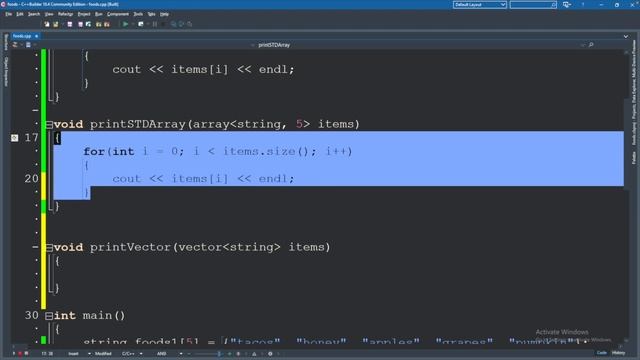Open the Tabs menu
This screenshot has width=640, height=360.
pyautogui.click(x=151, y=14)
